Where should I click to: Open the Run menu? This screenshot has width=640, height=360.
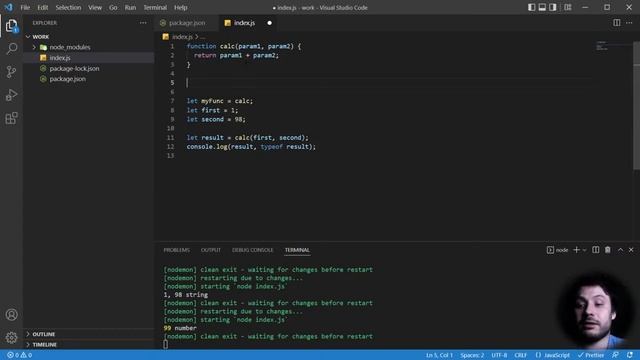tap(130, 7)
